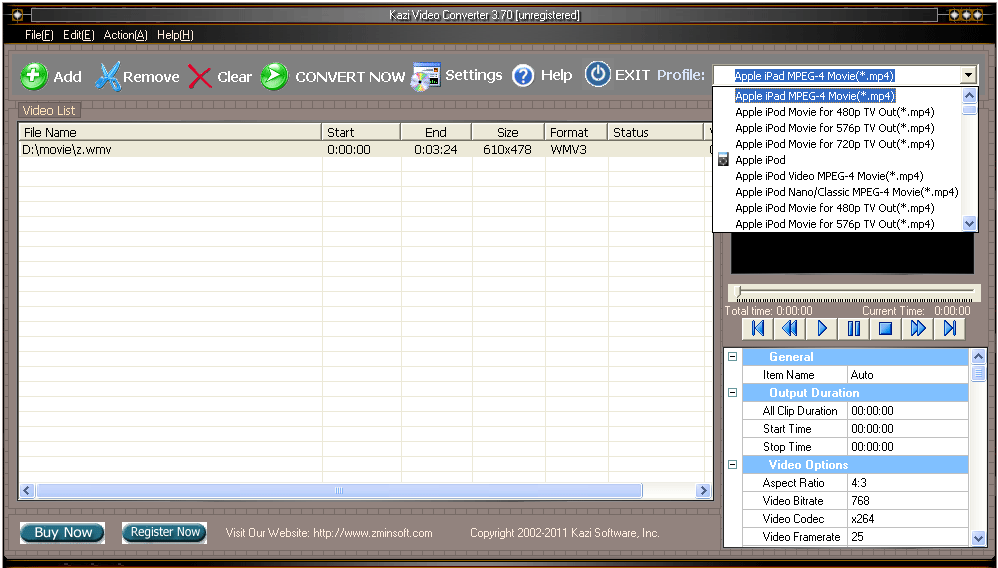Click the Aspect Ratio 4:3 value
This screenshot has height=568, width=998.
pos(908,483)
